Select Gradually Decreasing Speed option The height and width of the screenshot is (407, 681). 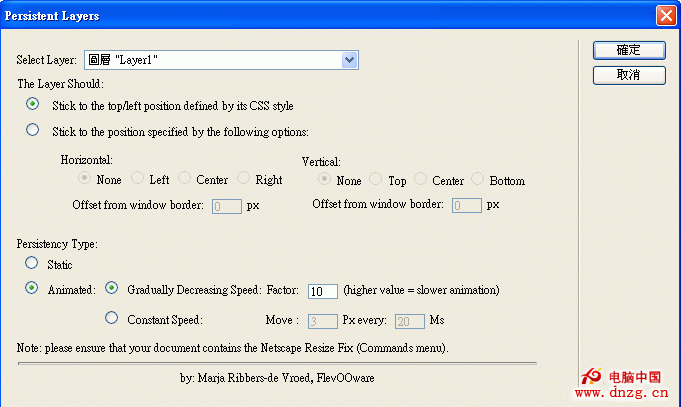pyautogui.click(x=112, y=289)
